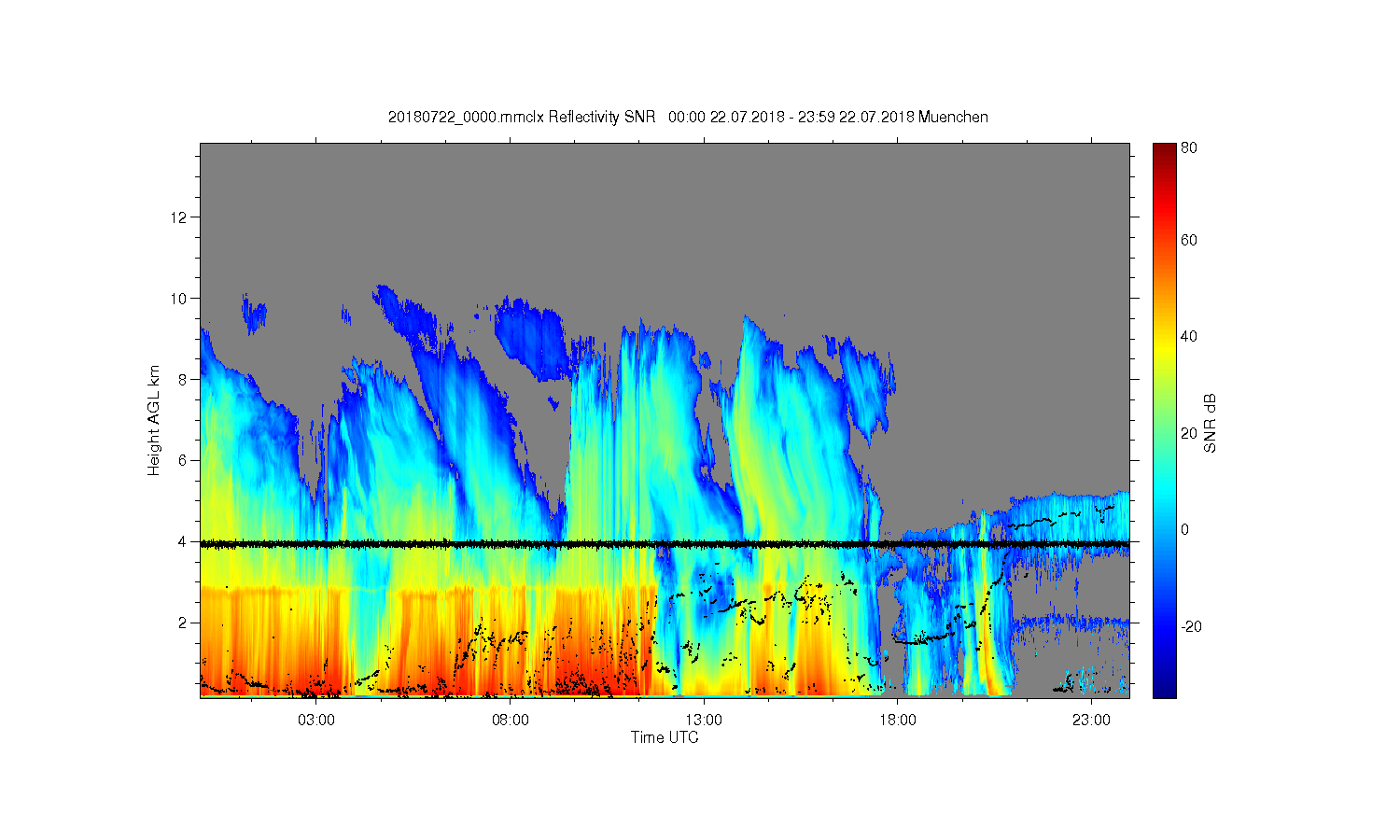This screenshot has height=840, width=1400.
Task: Click the plot title starting with 20180722_0000.mmclx
Action: point(688,117)
